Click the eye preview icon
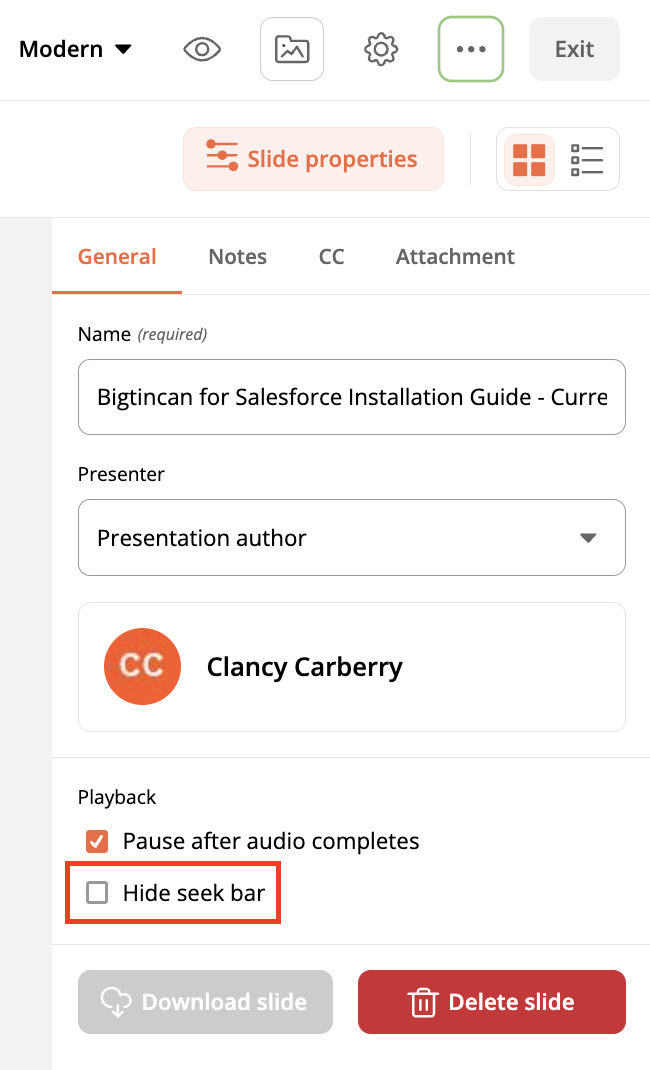The width and height of the screenshot is (650, 1070). coord(202,49)
